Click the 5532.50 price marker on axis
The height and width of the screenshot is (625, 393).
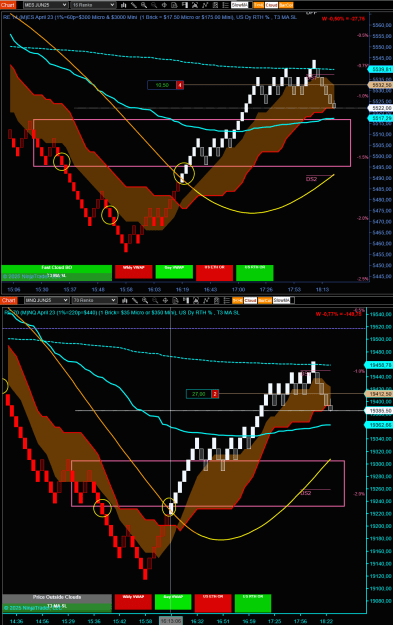(x=381, y=85)
